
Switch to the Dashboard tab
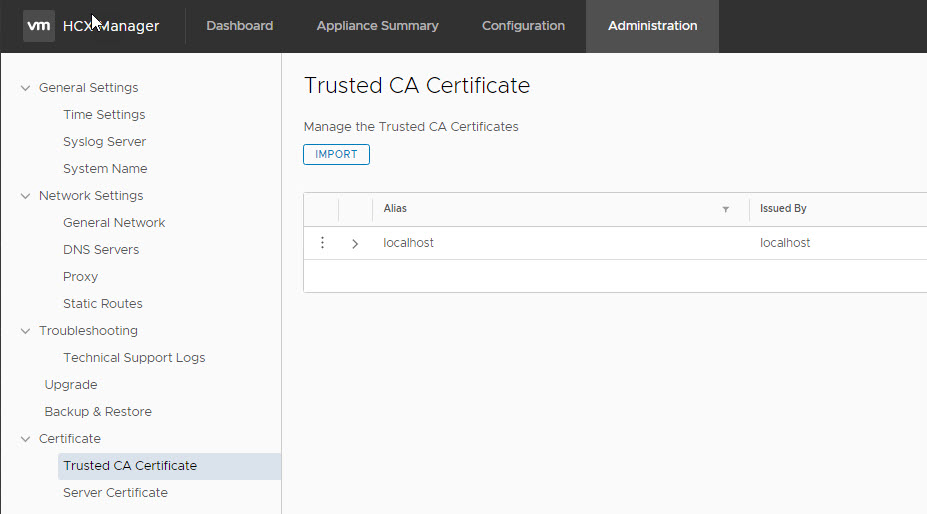[239, 26]
